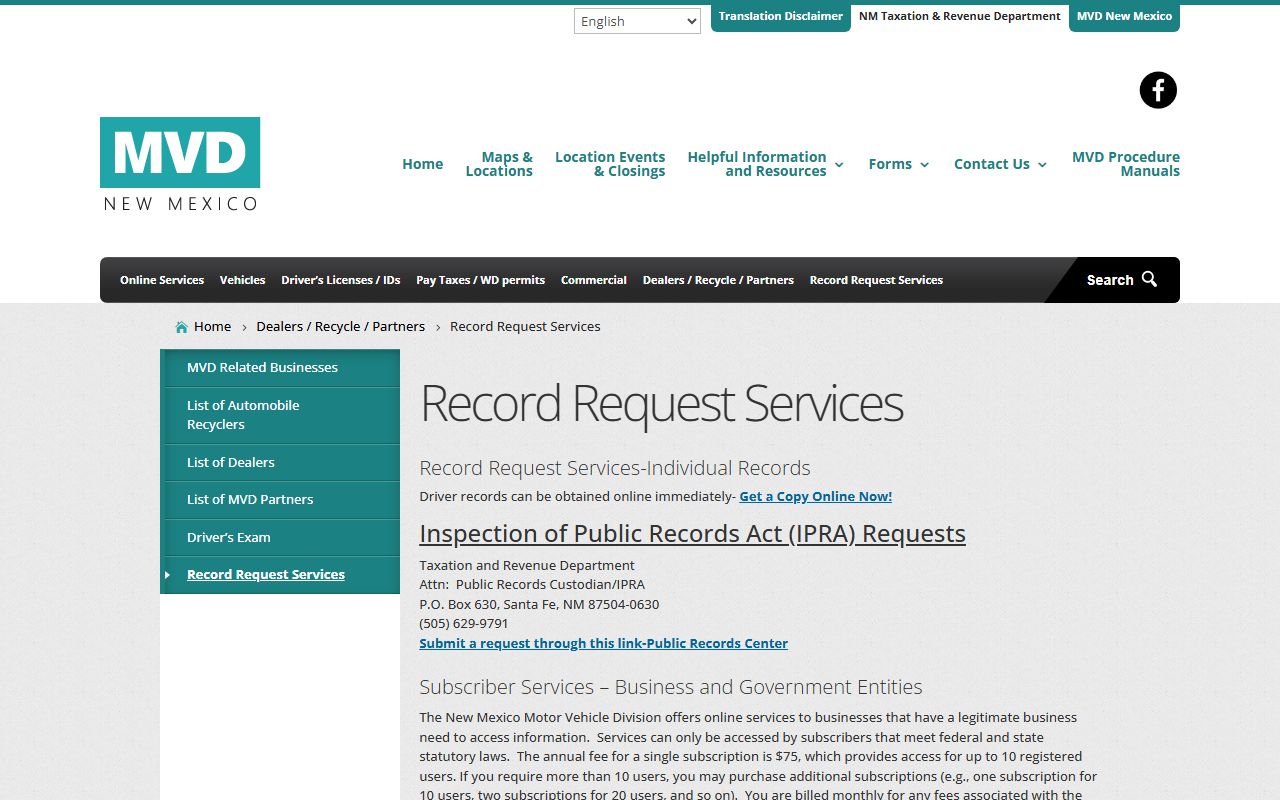Open the MVD Facebook page icon
Screen dimensions: 1280x800
(x=1158, y=90)
